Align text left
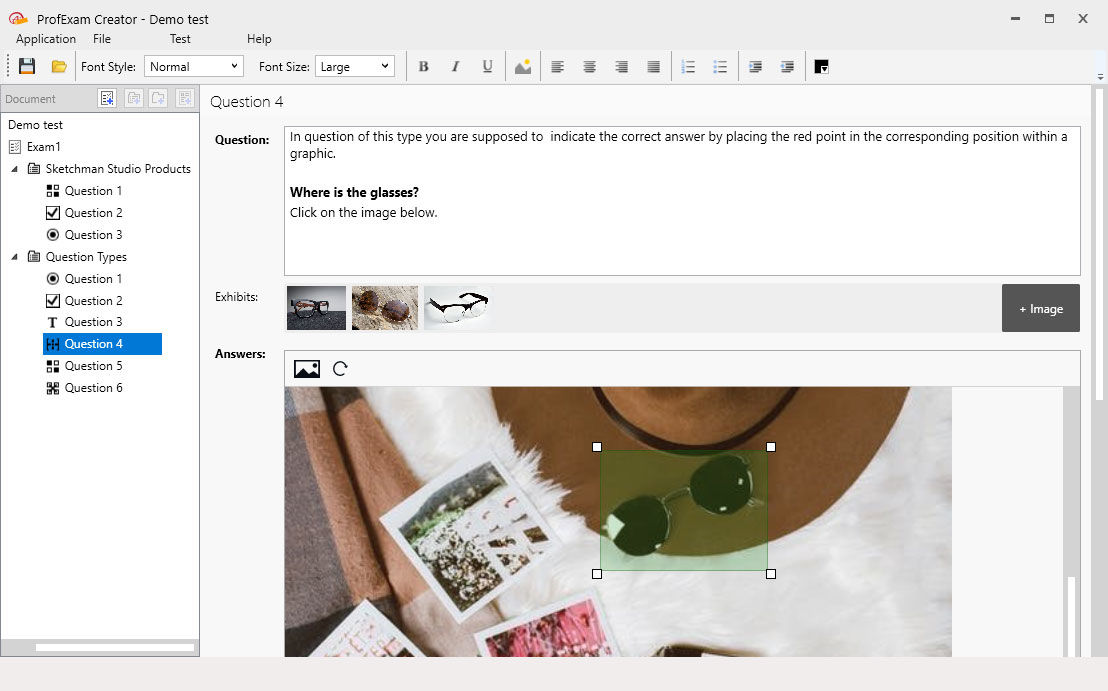 click(558, 66)
